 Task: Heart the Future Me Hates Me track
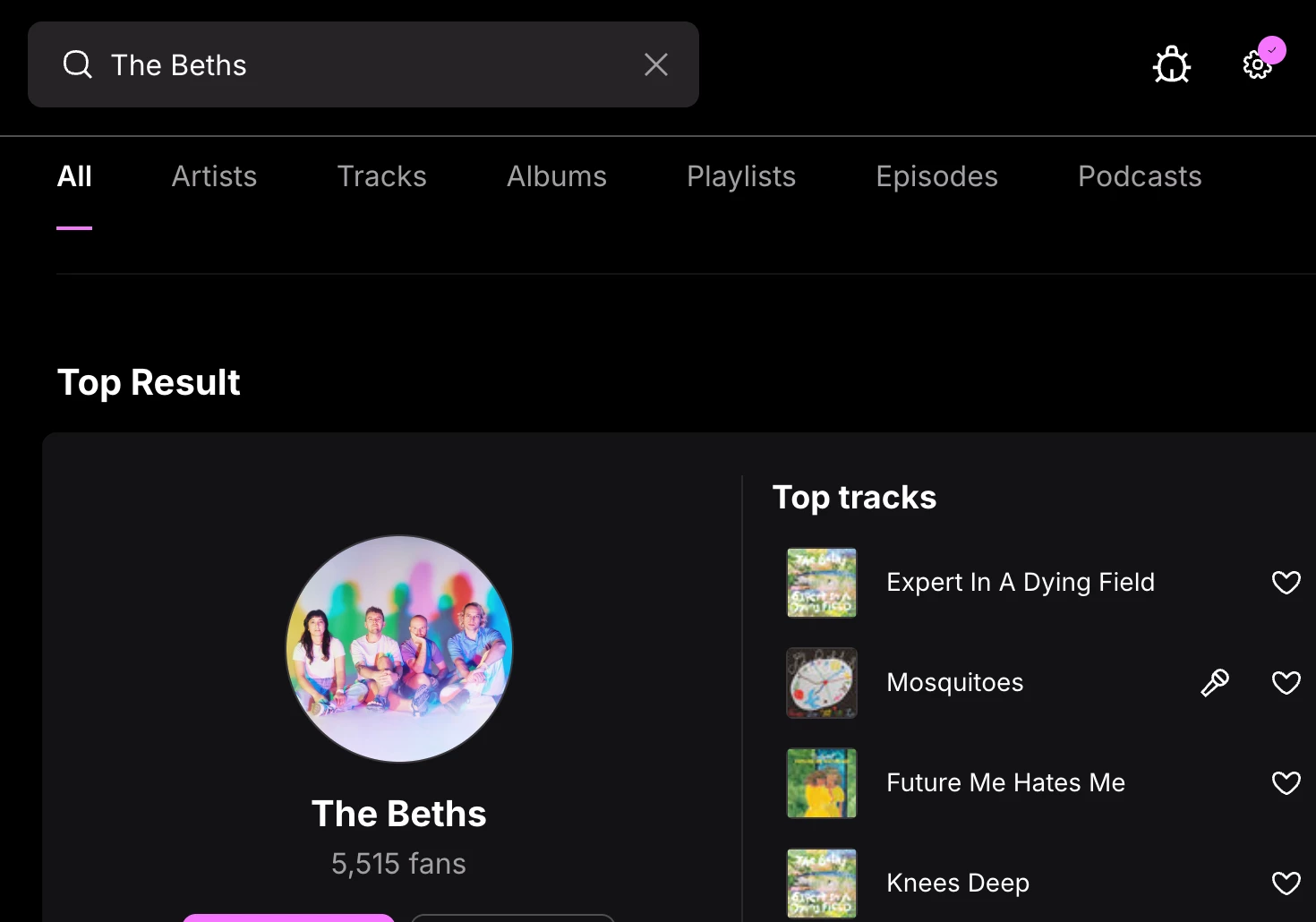pos(1286,783)
